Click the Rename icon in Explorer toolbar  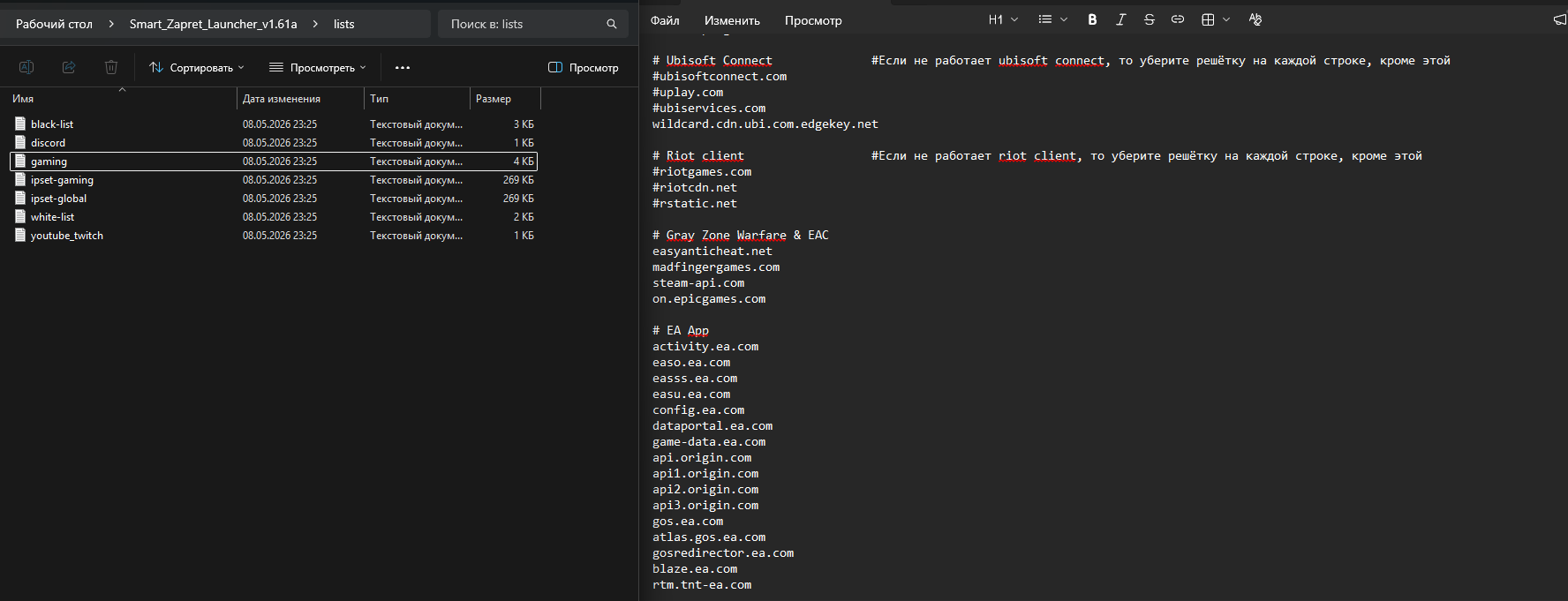pyautogui.click(x=26, y=67)
